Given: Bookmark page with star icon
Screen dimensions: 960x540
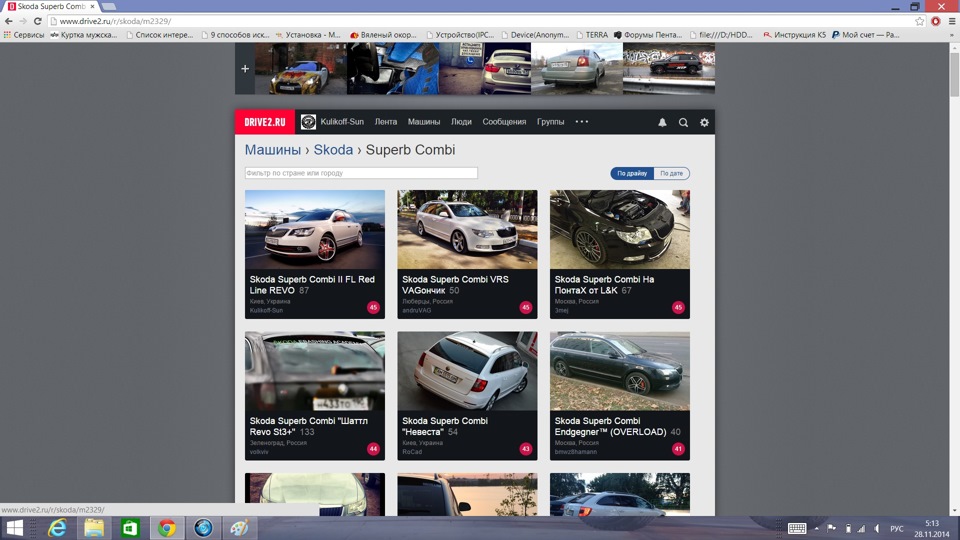Looking at the screenshot, I should pyautogui.click(x=920, y=21).
